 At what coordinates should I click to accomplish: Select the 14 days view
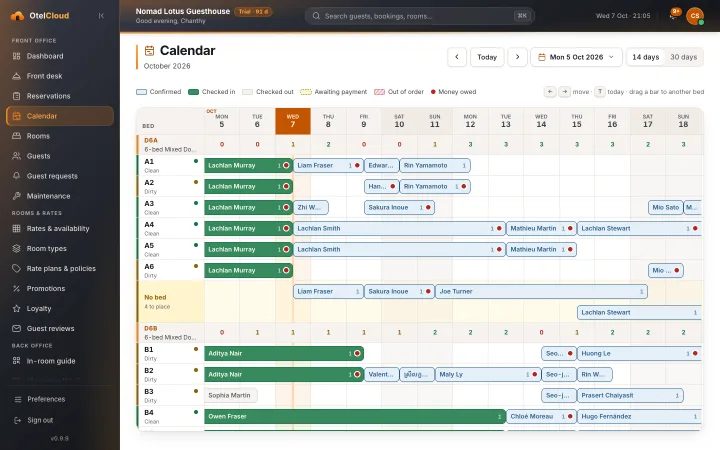tap(646, 57)
